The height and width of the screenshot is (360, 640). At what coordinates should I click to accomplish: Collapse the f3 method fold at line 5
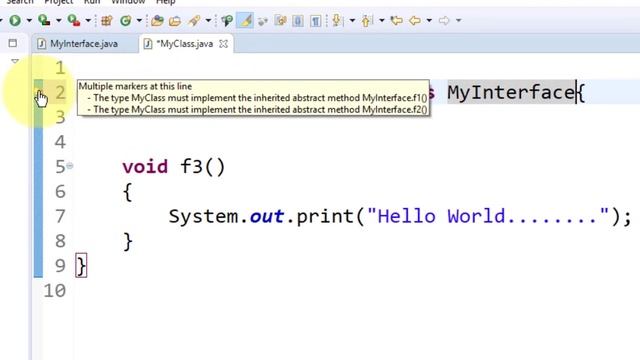coord(70,166)
